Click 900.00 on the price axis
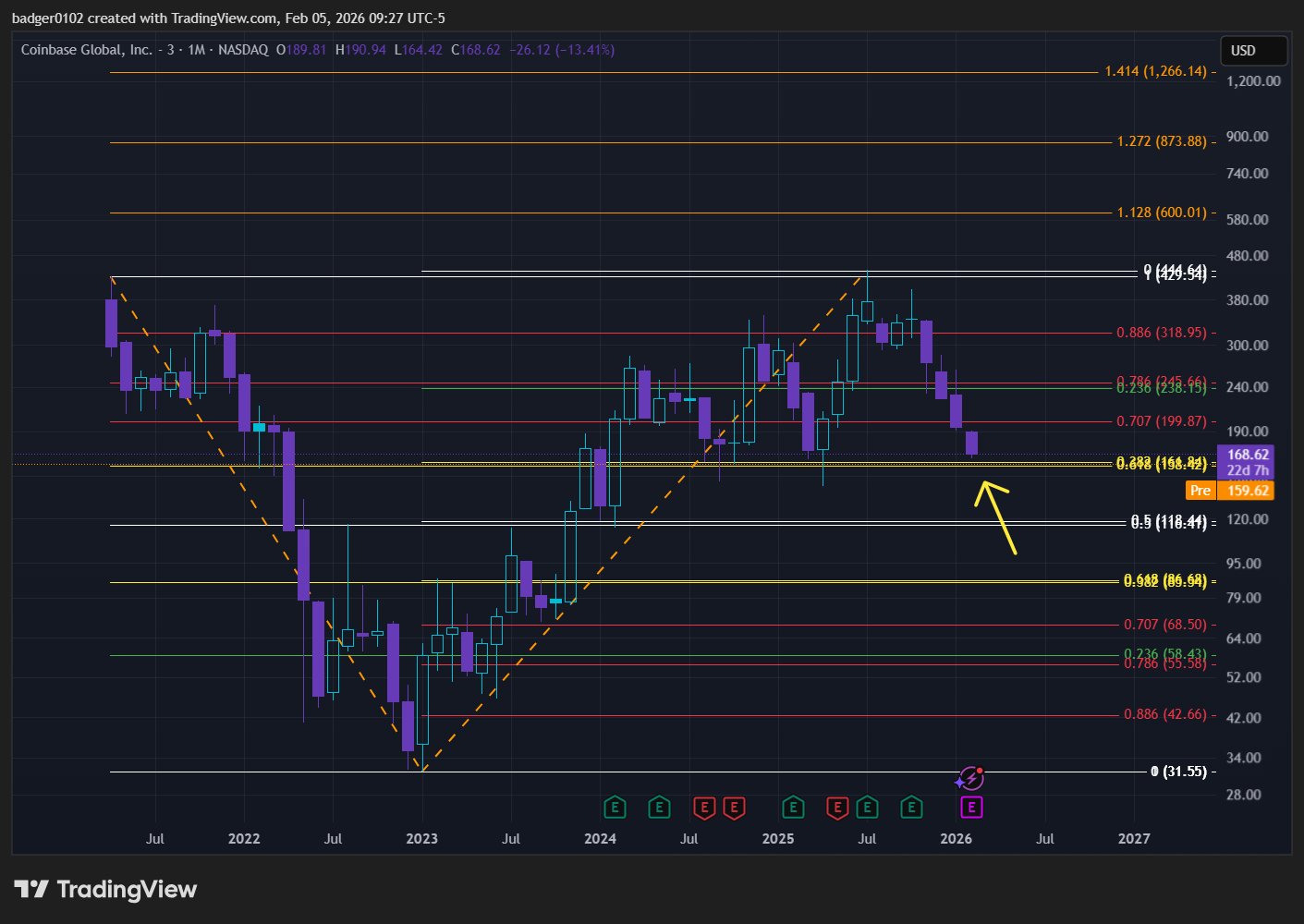 pos(1247,137)
